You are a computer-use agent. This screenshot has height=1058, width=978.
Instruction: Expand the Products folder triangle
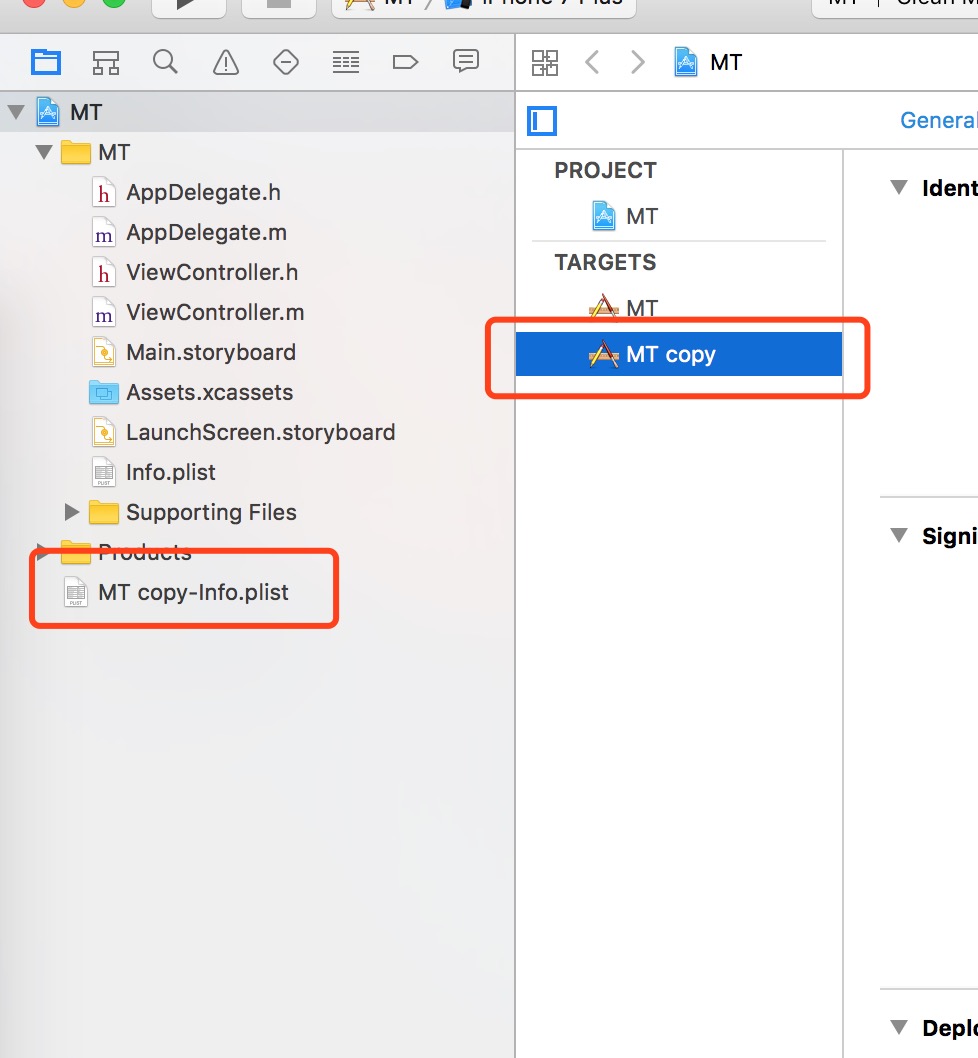coord(42,552)
